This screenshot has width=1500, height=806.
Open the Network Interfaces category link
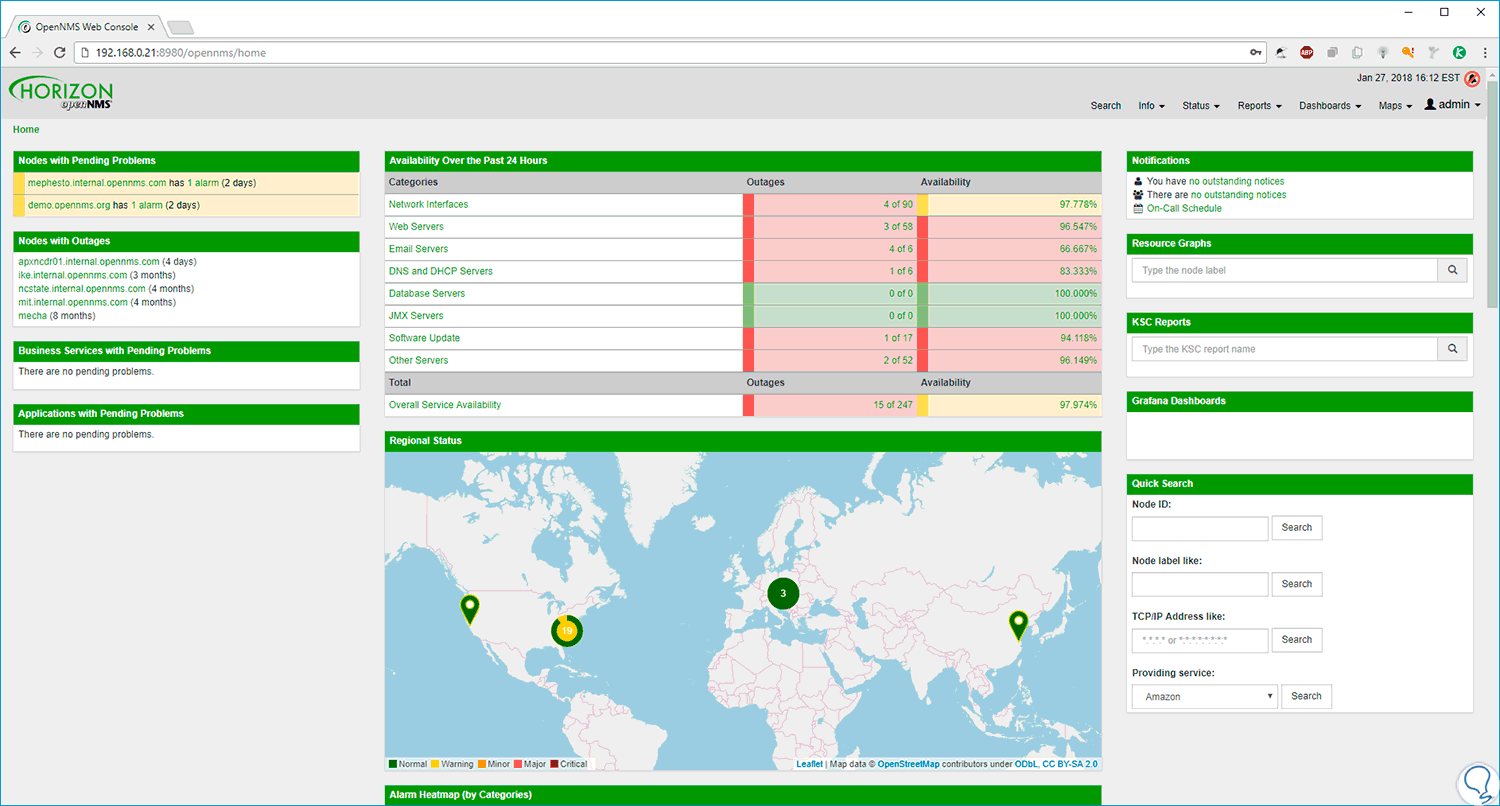[x=428, y=204]
